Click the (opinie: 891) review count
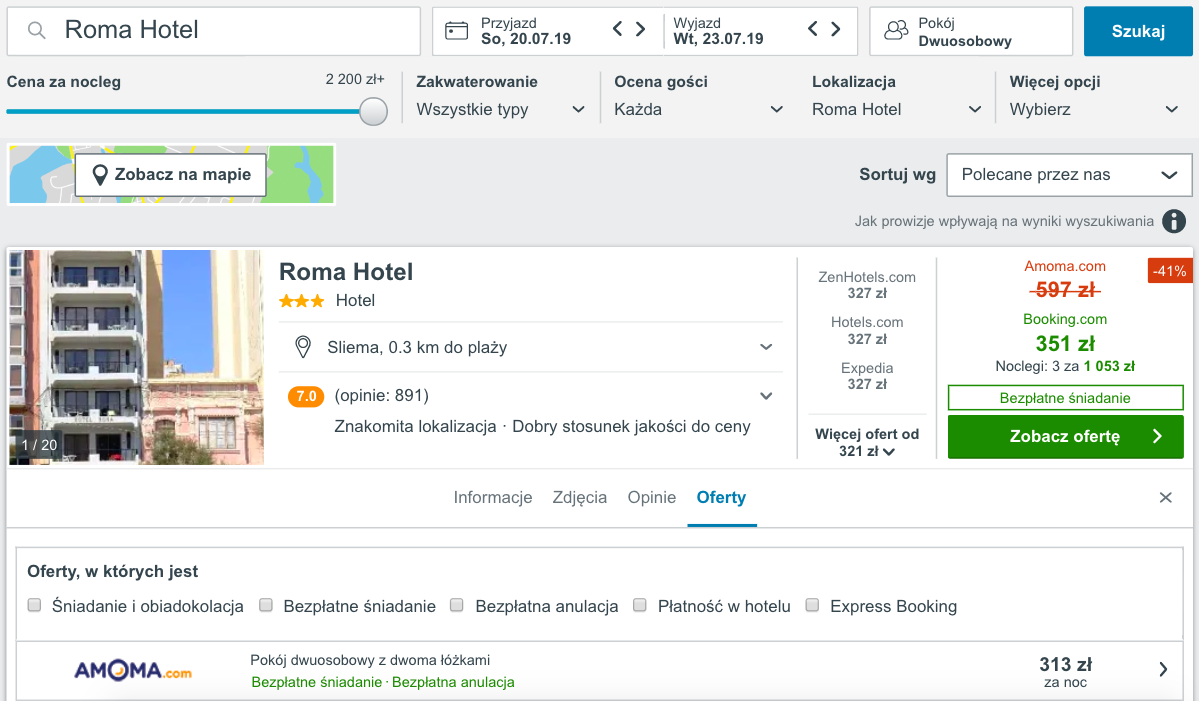 pyautogui.click(x=382, y=396)
